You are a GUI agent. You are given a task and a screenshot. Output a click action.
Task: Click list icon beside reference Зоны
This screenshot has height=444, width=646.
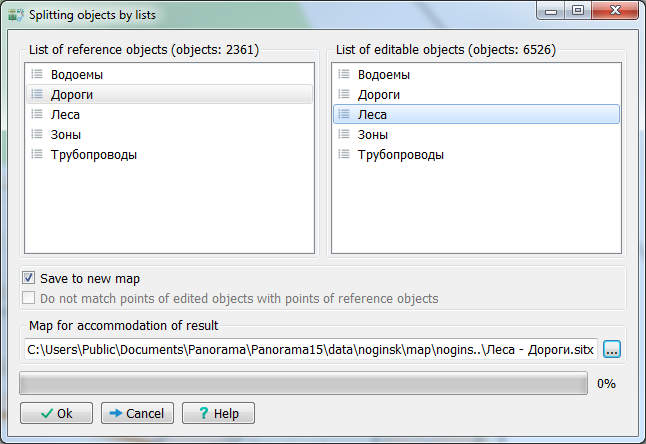[x=37, y=134]
